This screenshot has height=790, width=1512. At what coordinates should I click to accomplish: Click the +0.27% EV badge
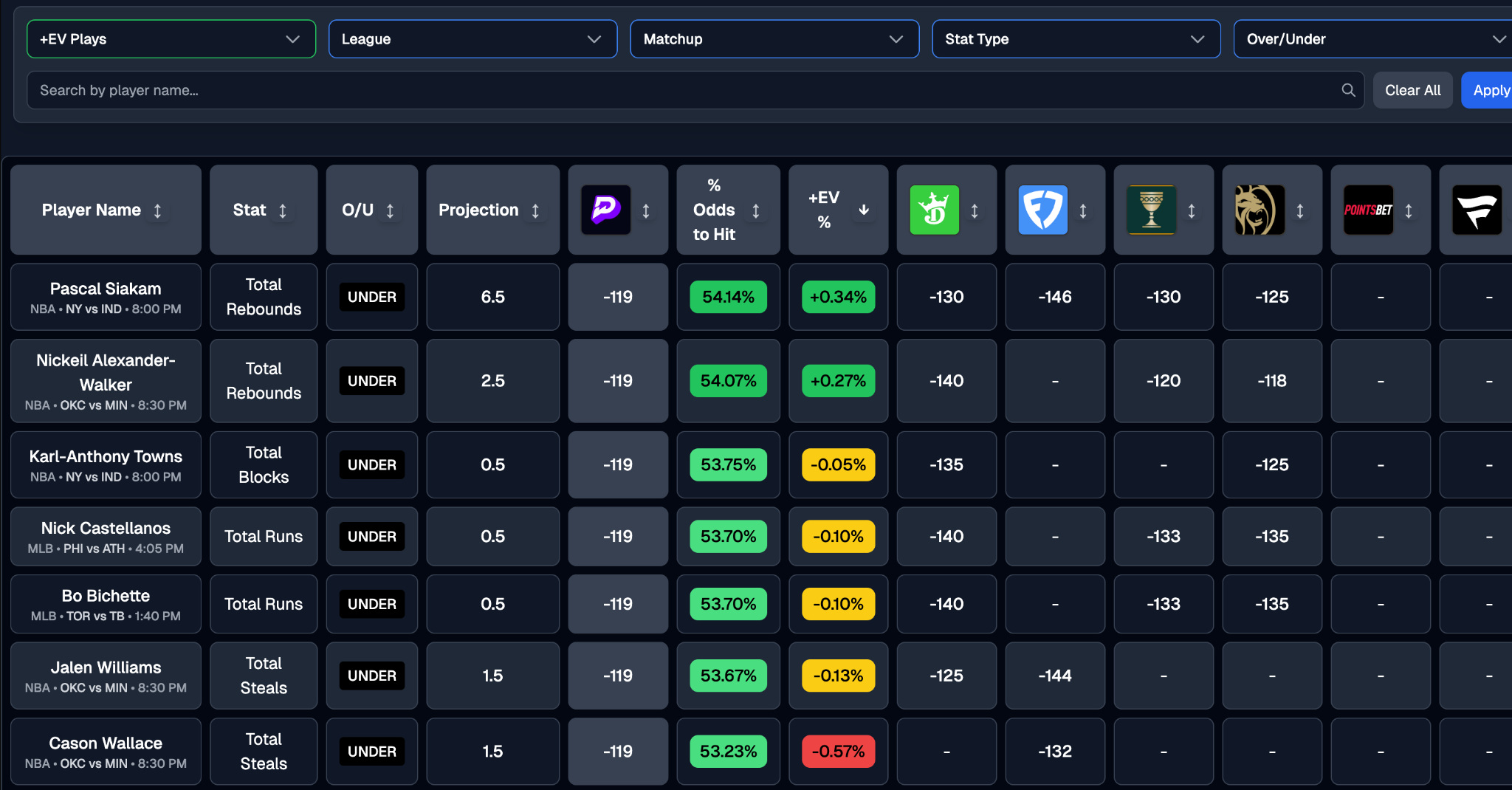coord(839,381)
